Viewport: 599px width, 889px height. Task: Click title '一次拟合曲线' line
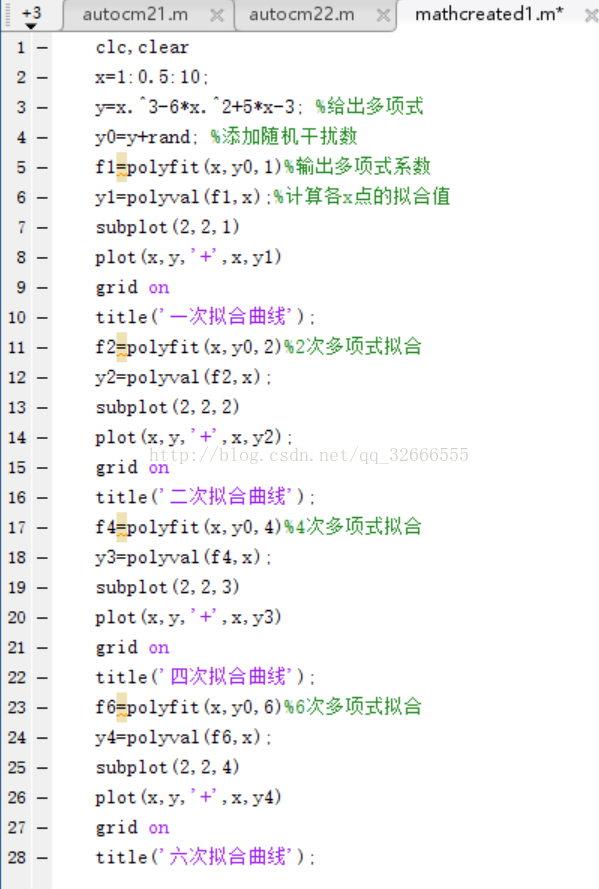(205, 317)
